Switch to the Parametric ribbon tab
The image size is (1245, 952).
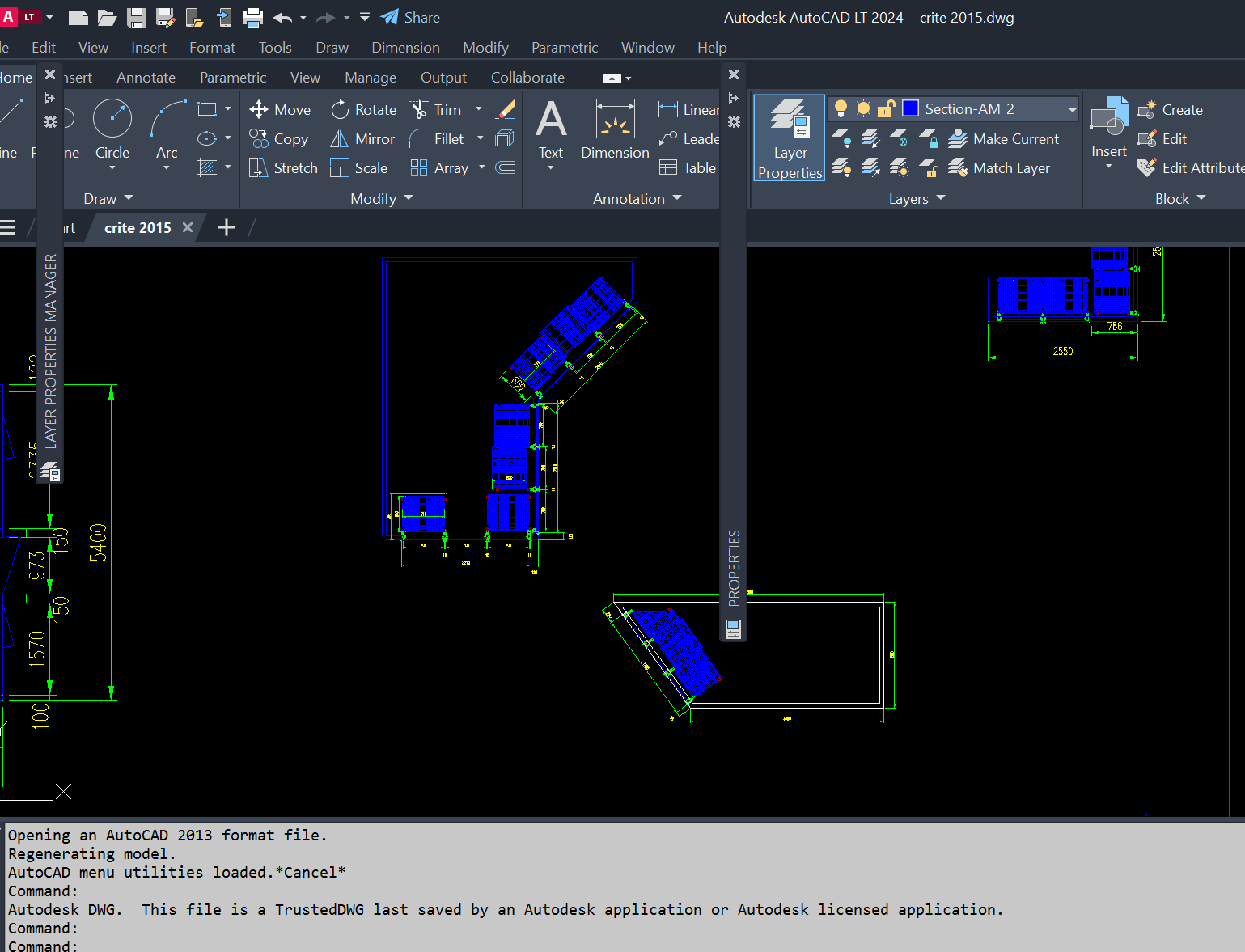(x=233, y=77)
